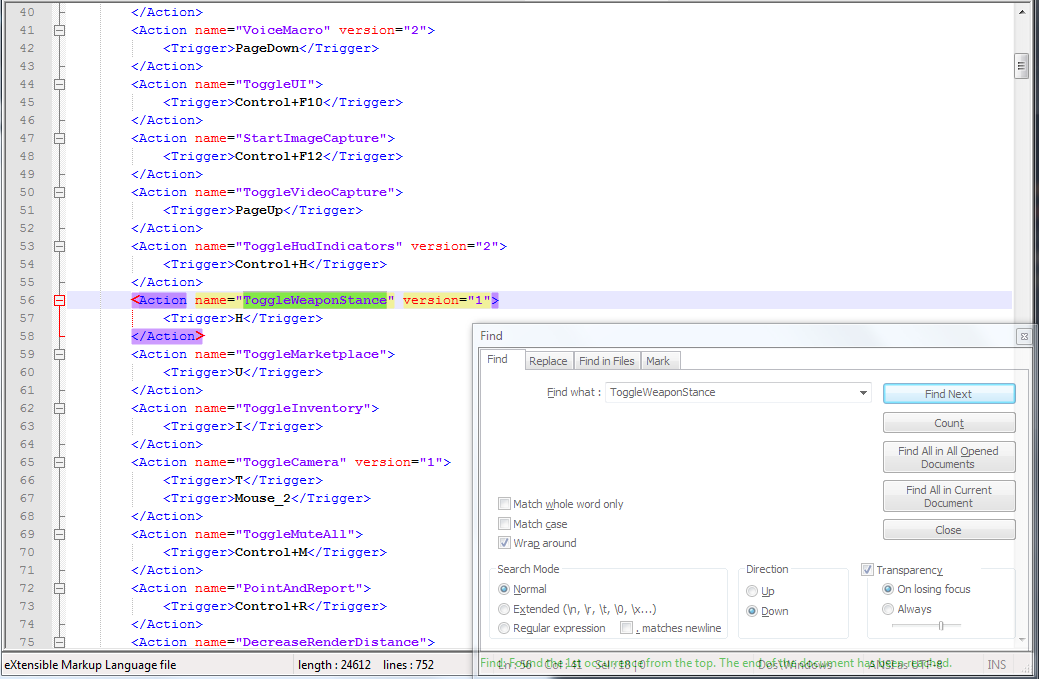The width and height of the screenshot is (1039, 679).
Task: Click the eXtensible Markup Language file status entry
Action: pos(90,664)
